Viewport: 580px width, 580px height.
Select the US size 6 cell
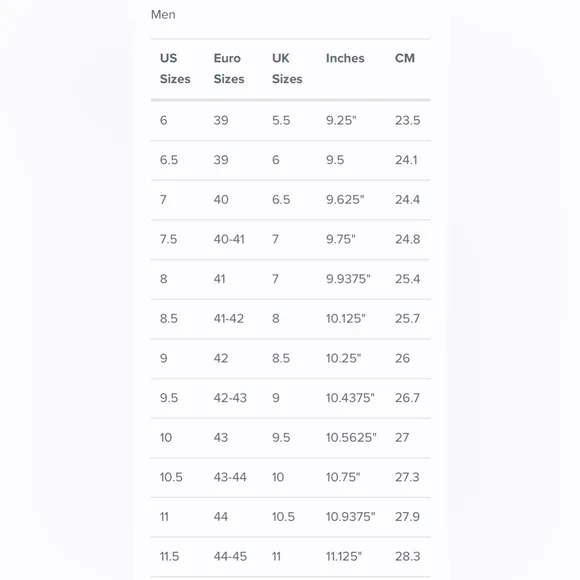(x=163, y=120)
